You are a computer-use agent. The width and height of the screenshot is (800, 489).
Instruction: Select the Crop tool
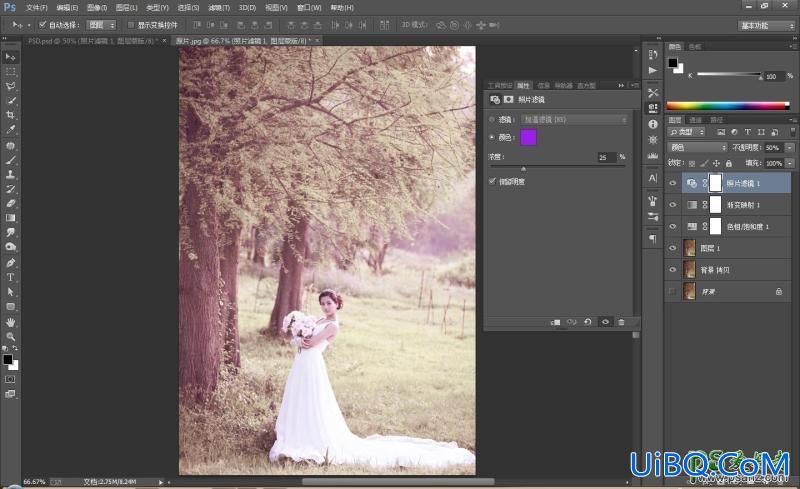point(10,115)
